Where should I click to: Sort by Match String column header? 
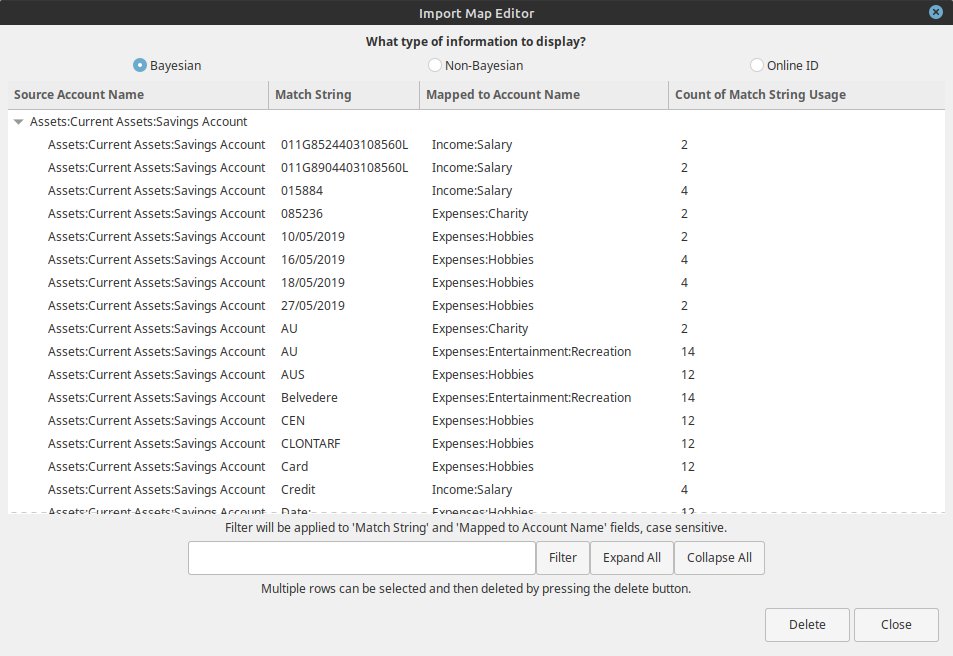pos(308,94)
